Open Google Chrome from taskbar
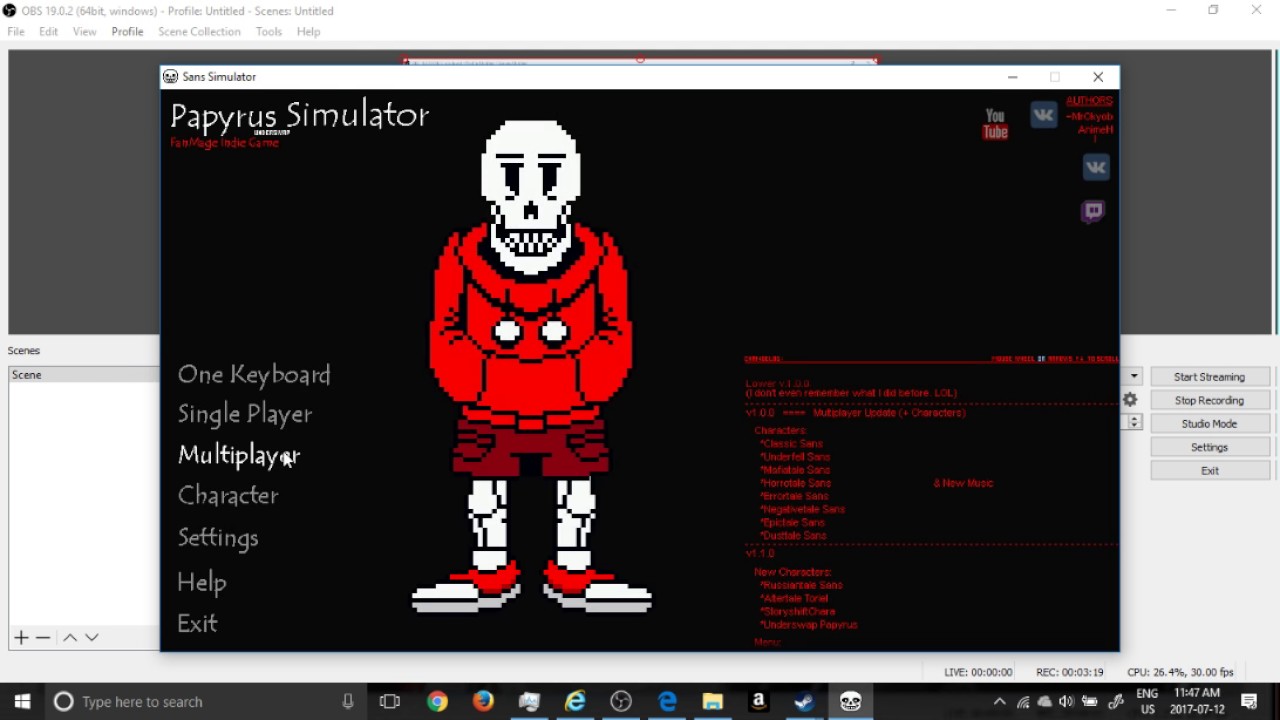1280x720 pixels. [x=437, y=702]
